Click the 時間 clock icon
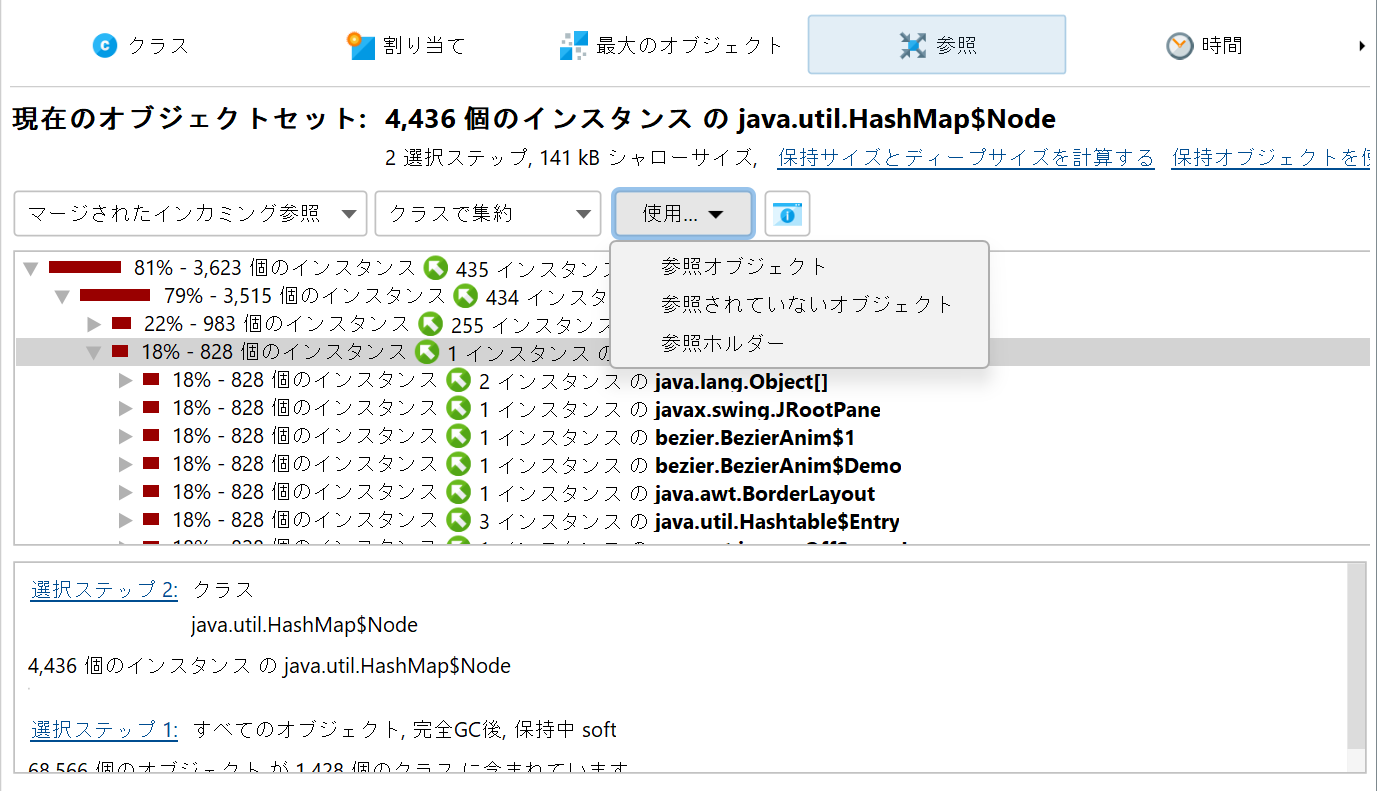This screenshot has height=791, width=1377. pyautogui.click(x=1180, y=45)
